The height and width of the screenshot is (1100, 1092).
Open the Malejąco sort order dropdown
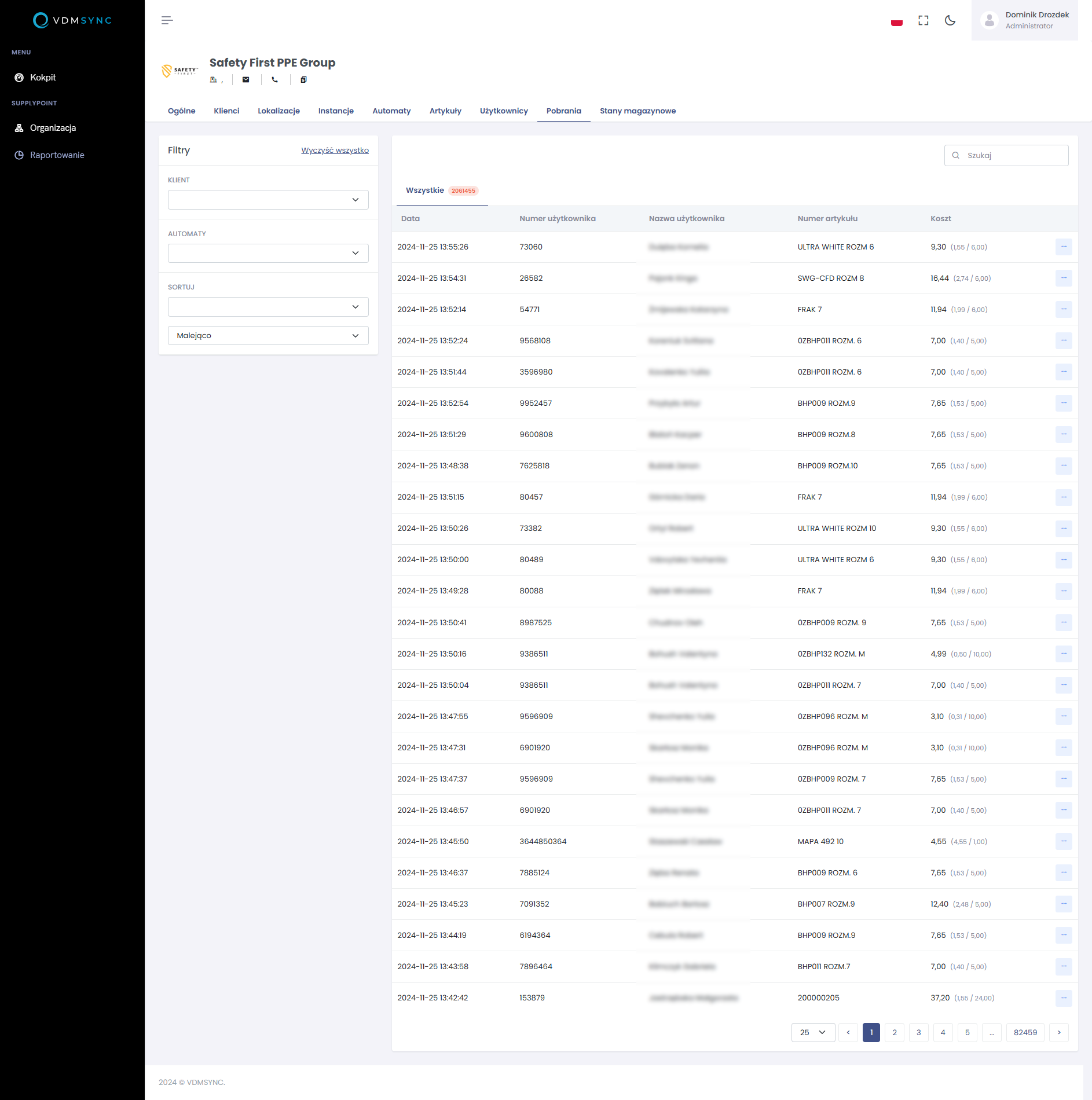point(268,336)
